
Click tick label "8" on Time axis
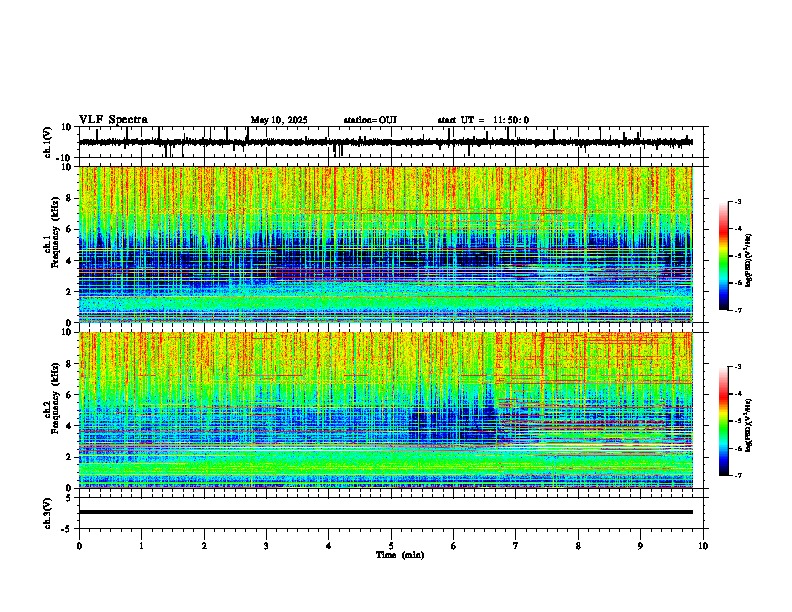pos(578,546)
